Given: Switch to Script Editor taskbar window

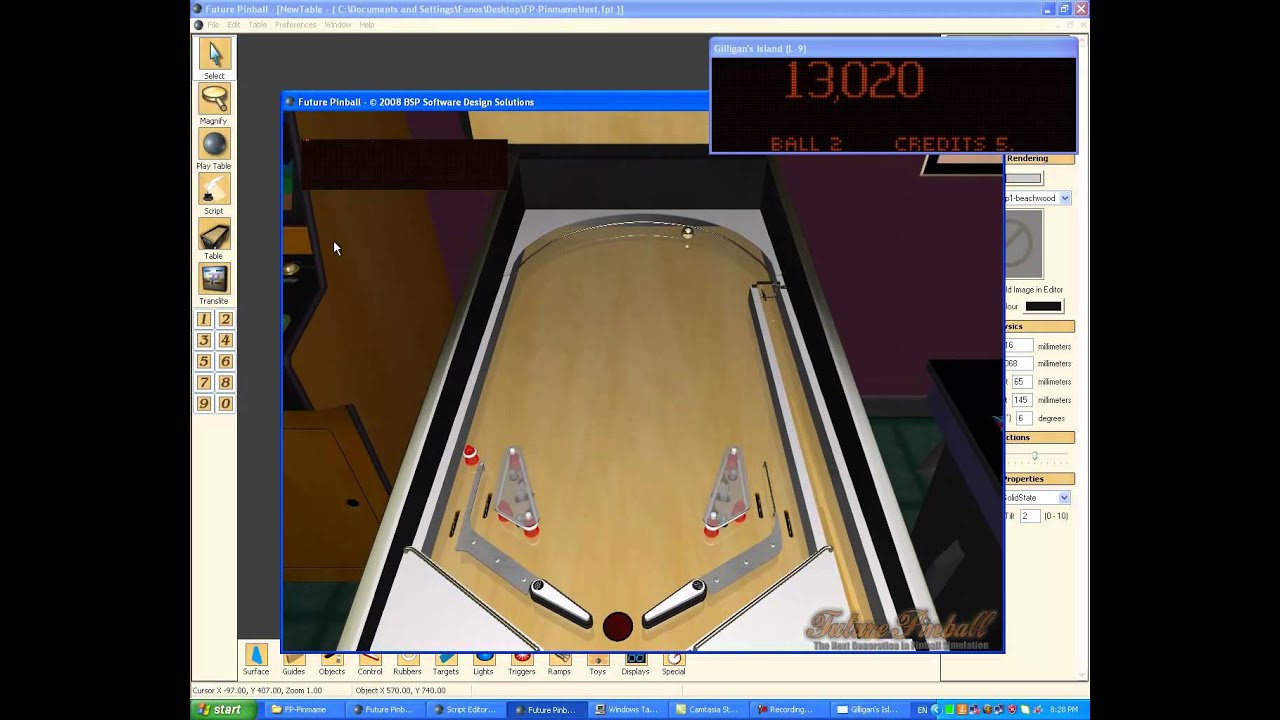Looking at the screenshot, I should click(465, 710).
